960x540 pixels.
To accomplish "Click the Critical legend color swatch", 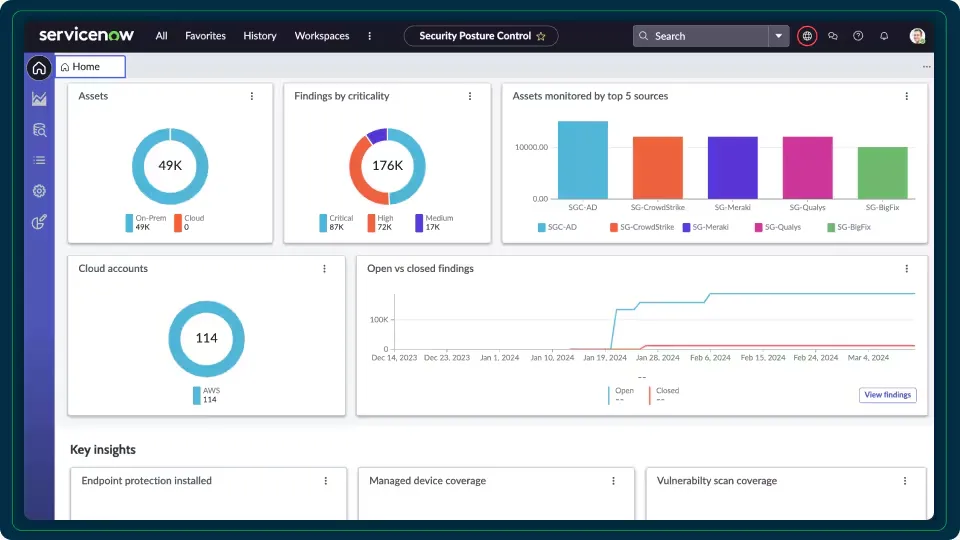I will [323, 223].
